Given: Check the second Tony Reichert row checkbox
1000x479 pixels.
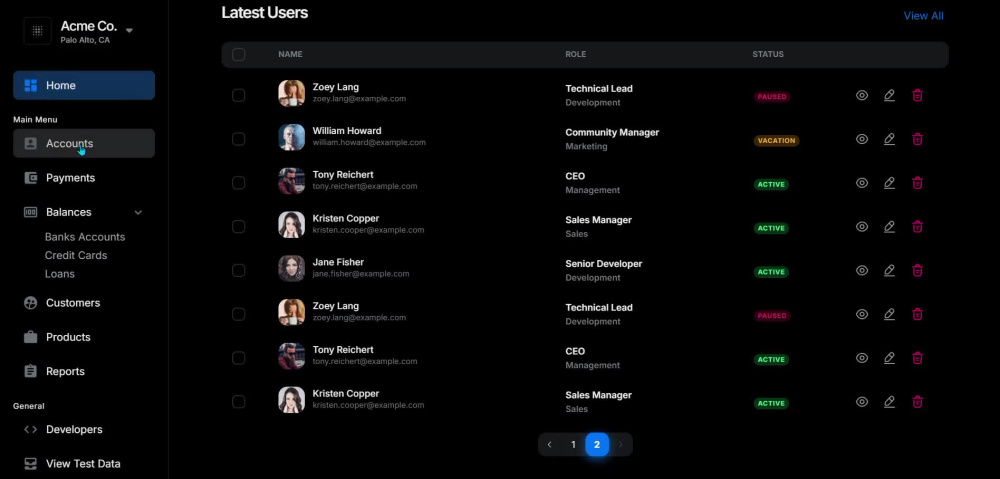Looking at the screenshot, I should tap(239, 358).
